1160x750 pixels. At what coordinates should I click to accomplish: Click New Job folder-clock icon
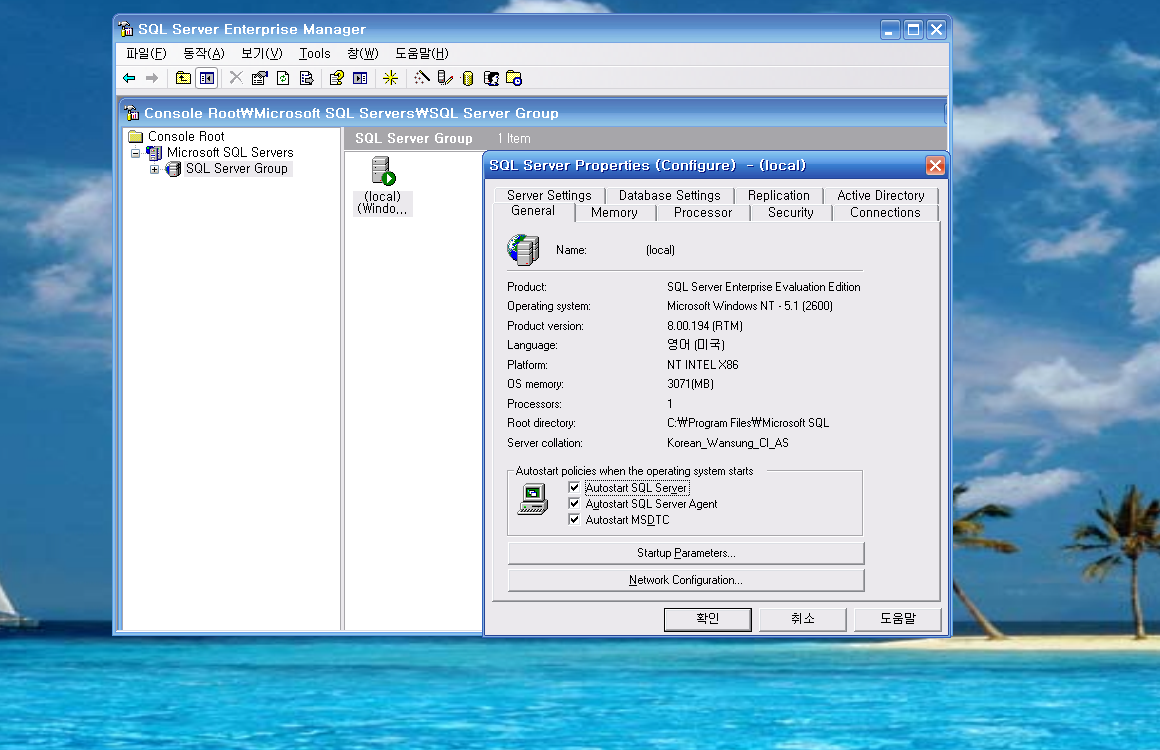[x=514, y=78]
